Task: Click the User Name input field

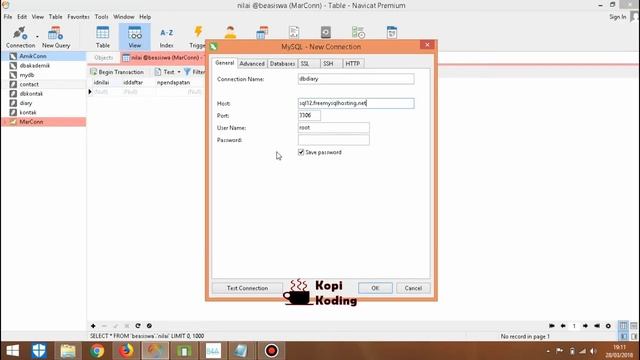Action: pyautogui.click(x=333, y=128)
